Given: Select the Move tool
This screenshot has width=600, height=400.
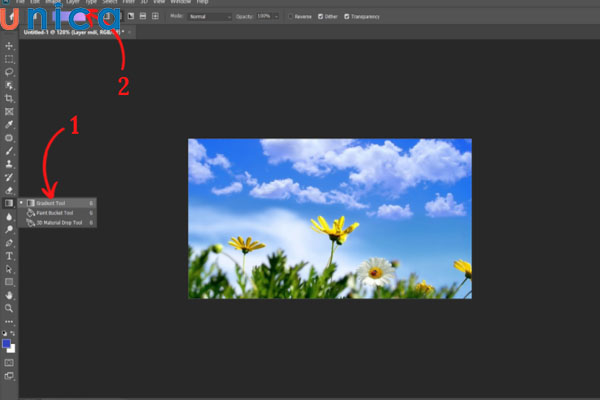Looking at the screenshot, I should coord(9,46).
